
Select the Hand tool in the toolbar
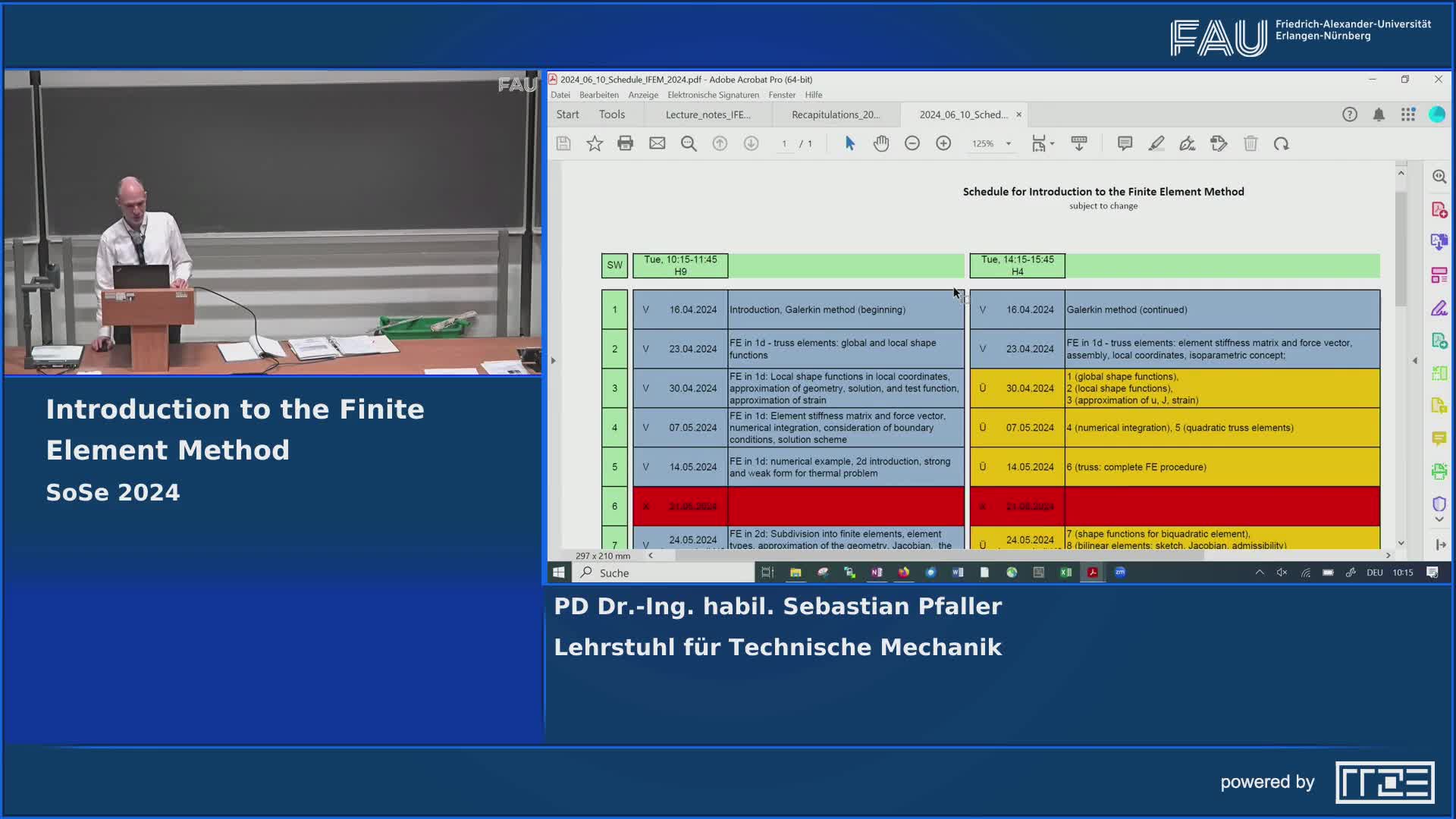pos(881,143)
